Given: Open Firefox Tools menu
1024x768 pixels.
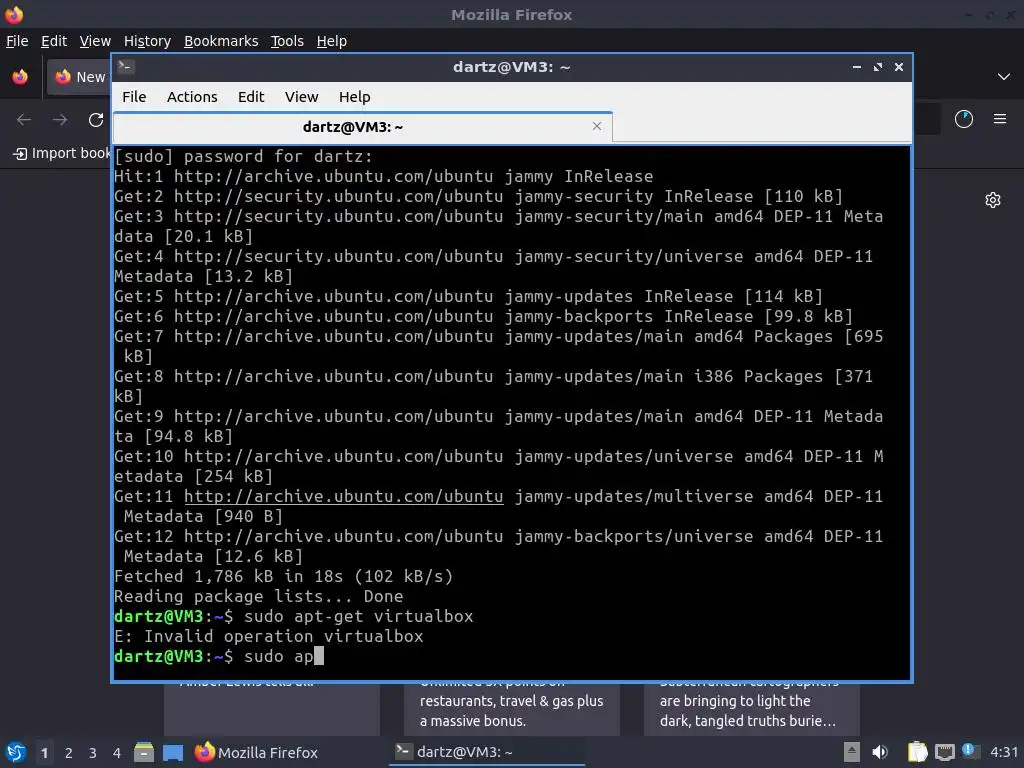Looking at the screenshot, I should 287,41.
